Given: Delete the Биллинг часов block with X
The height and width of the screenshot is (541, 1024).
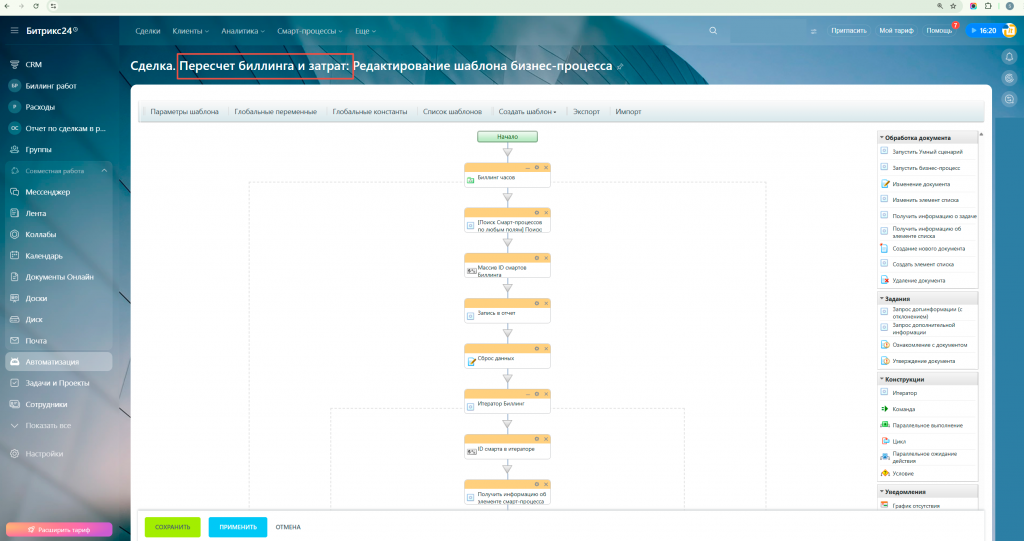Looking at the screenshot, I should (x=546, y=167).
